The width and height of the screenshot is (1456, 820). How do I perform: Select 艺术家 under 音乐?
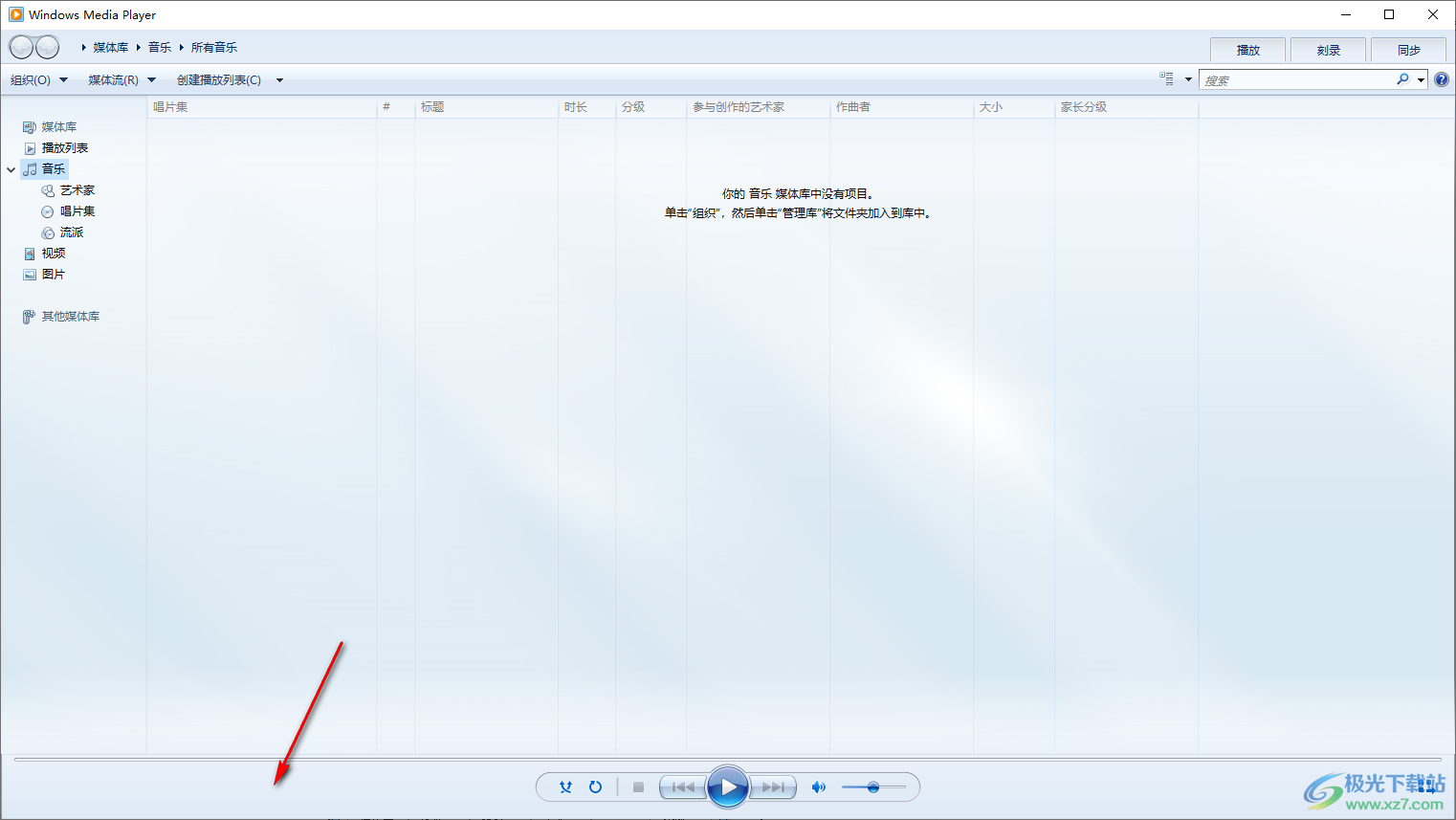(77, 190)
